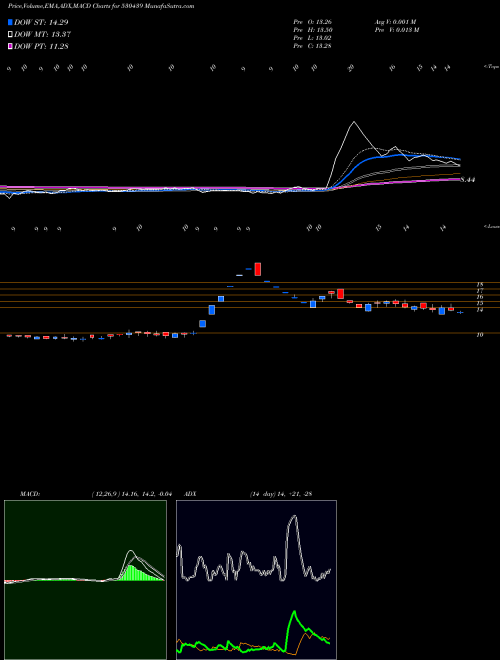Open the ADX indicator chart panel
This screenshot has height=660, width=500.
(x=256, y=580)
